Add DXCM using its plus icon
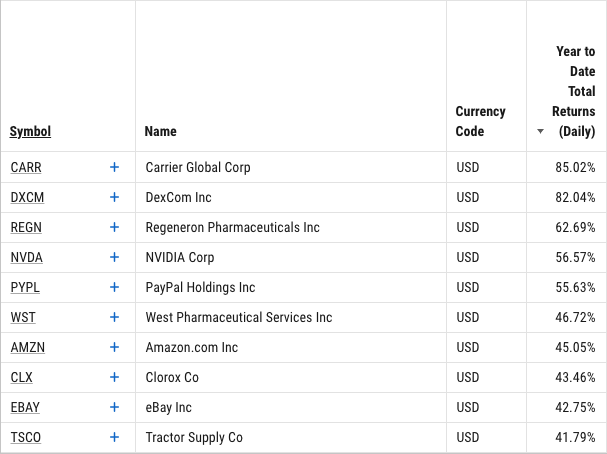607x454 pixels. coord(114,197)
